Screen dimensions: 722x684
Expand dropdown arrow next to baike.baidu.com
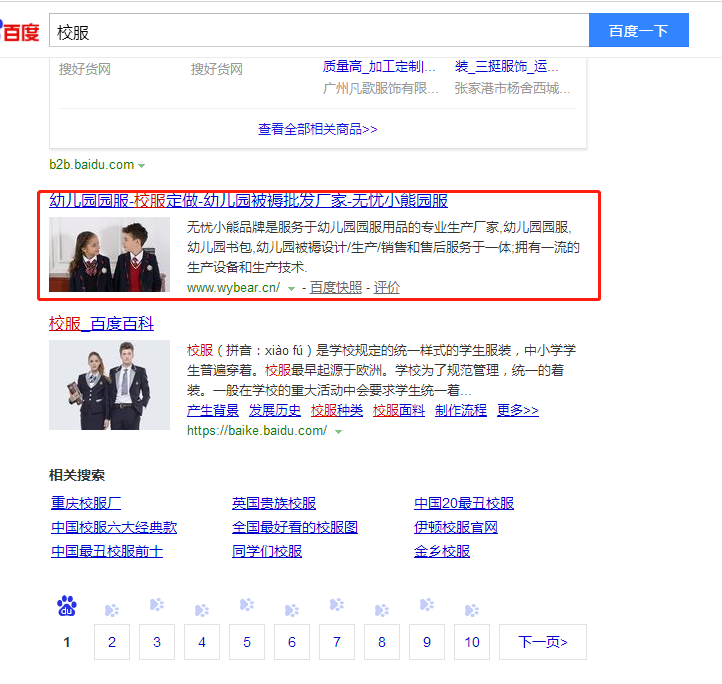(x=338, y=432)
